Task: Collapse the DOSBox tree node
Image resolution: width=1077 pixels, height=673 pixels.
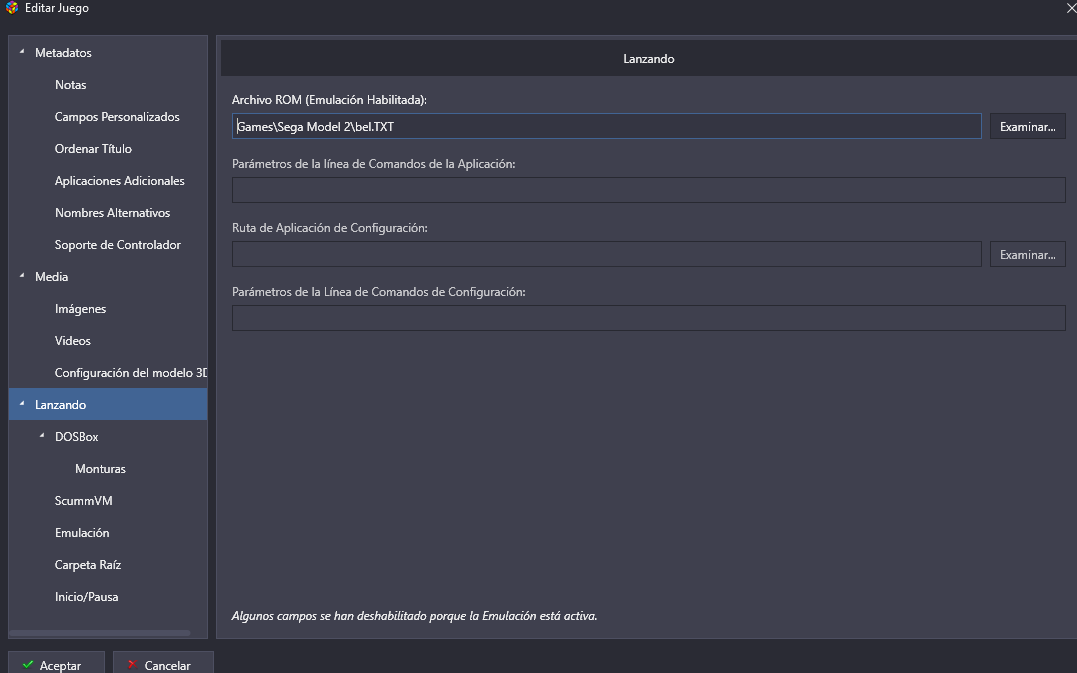Action: (x=42, y=435)
